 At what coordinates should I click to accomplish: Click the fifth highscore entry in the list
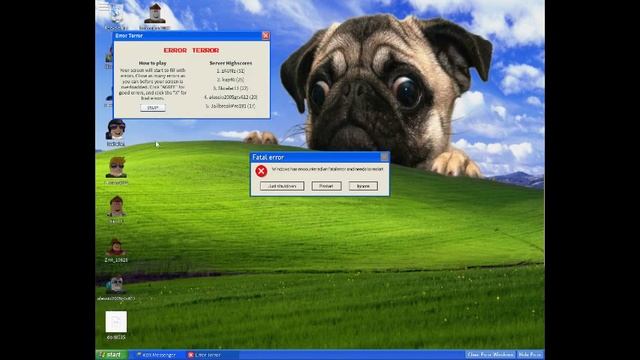click(231, 106)
